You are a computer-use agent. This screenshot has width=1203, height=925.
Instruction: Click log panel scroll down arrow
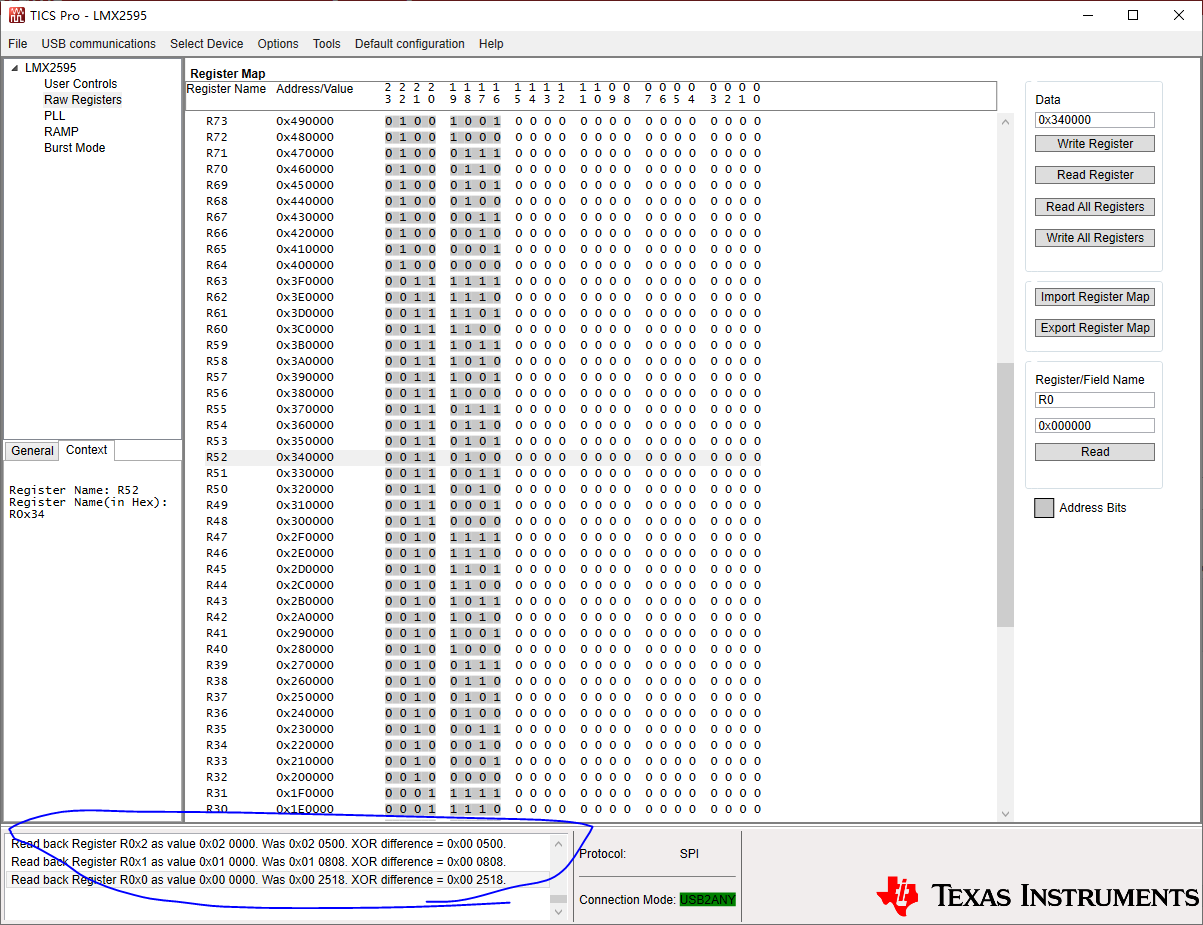point(558,911)
